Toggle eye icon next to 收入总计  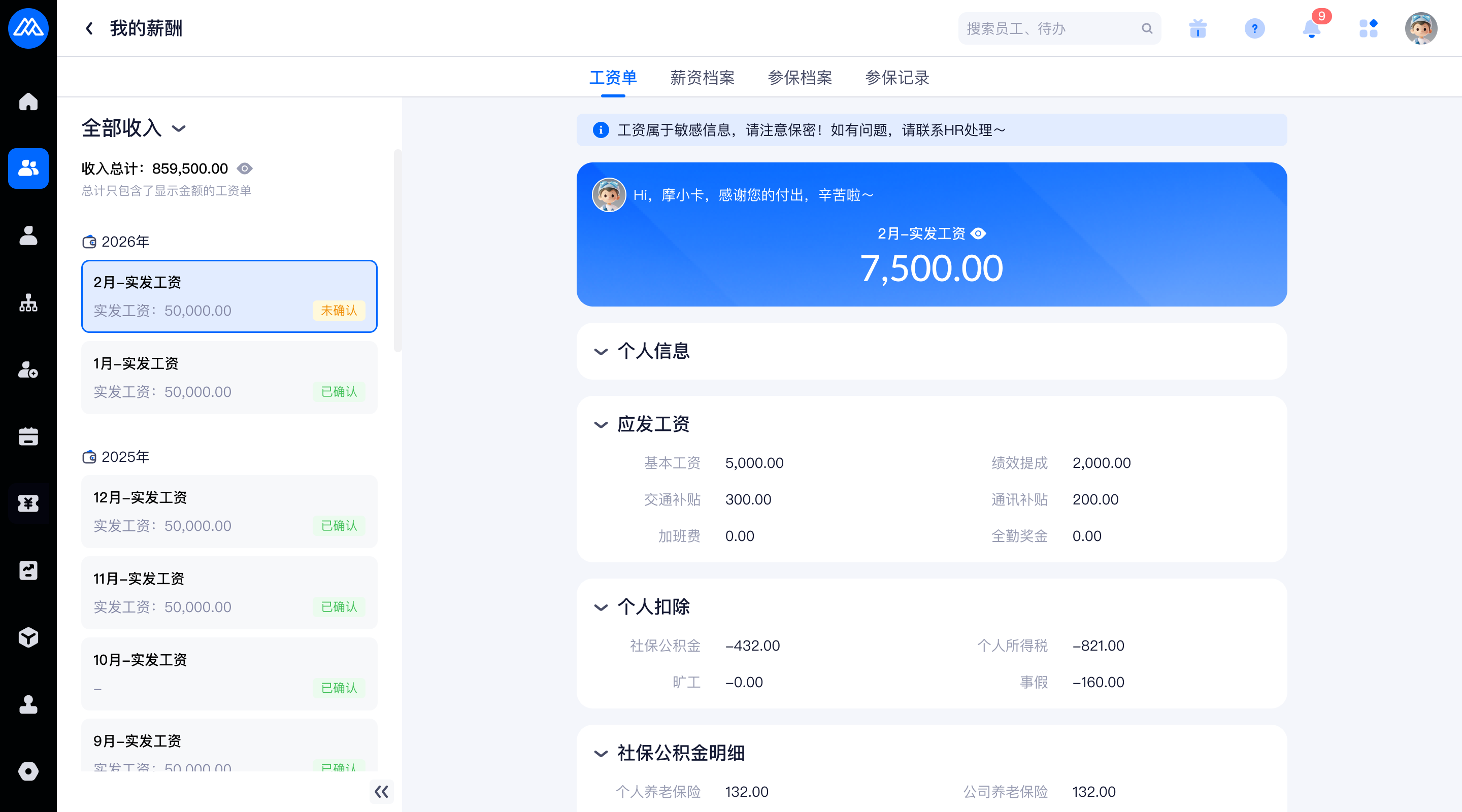[245, 168]
